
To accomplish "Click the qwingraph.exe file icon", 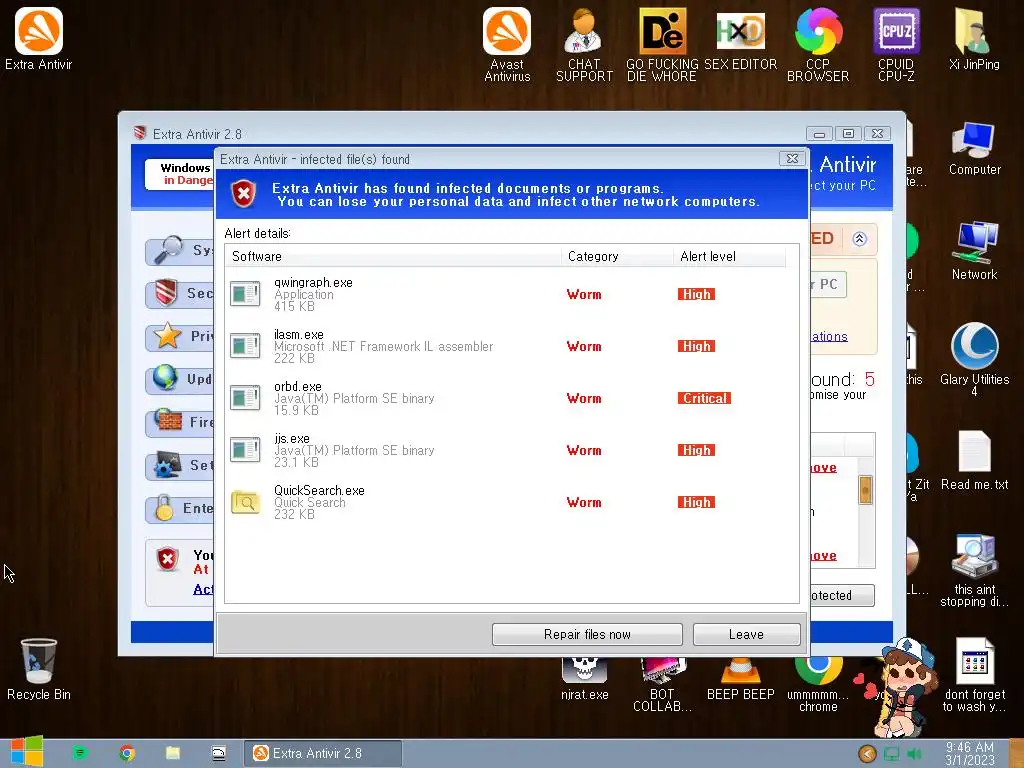I will [x=245, y=294].
